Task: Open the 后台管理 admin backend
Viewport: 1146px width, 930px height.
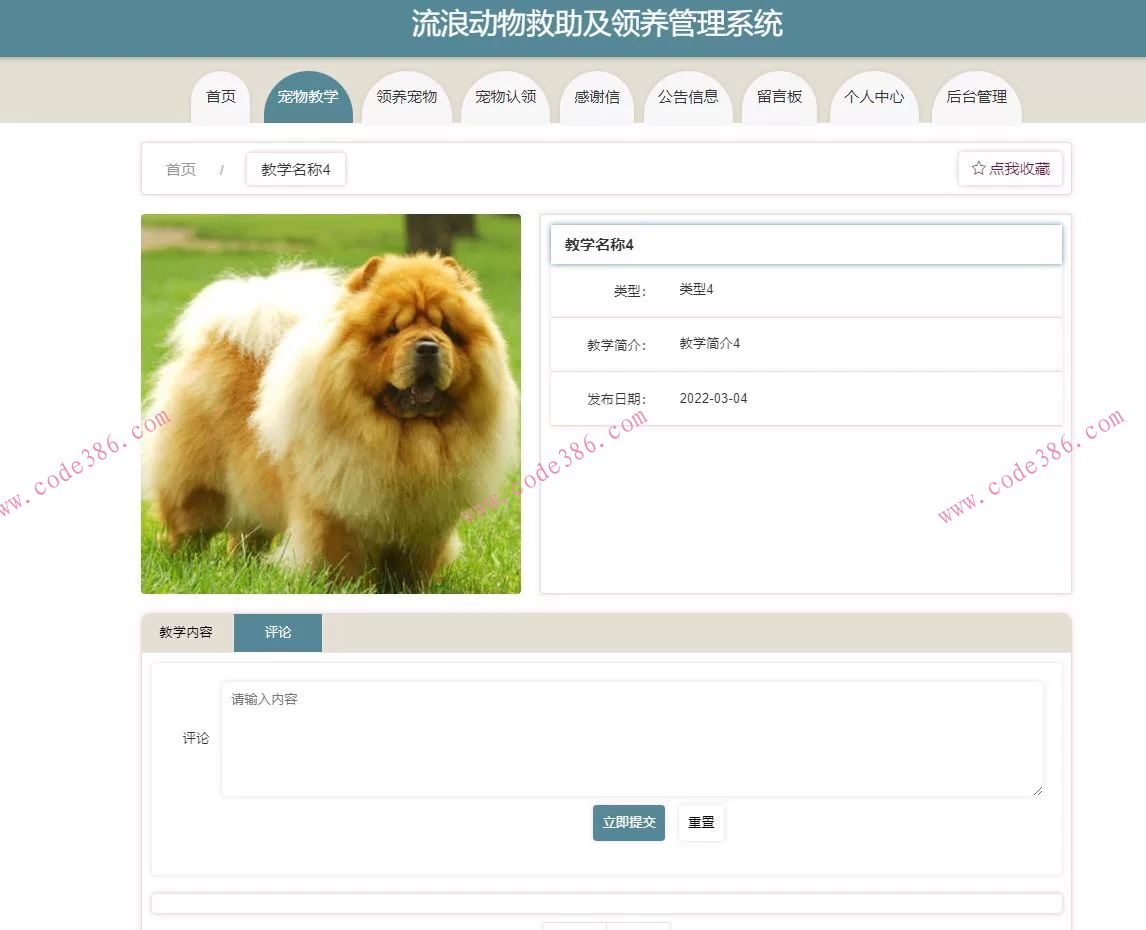Action: pyautogui.click(x=976, y=97)
